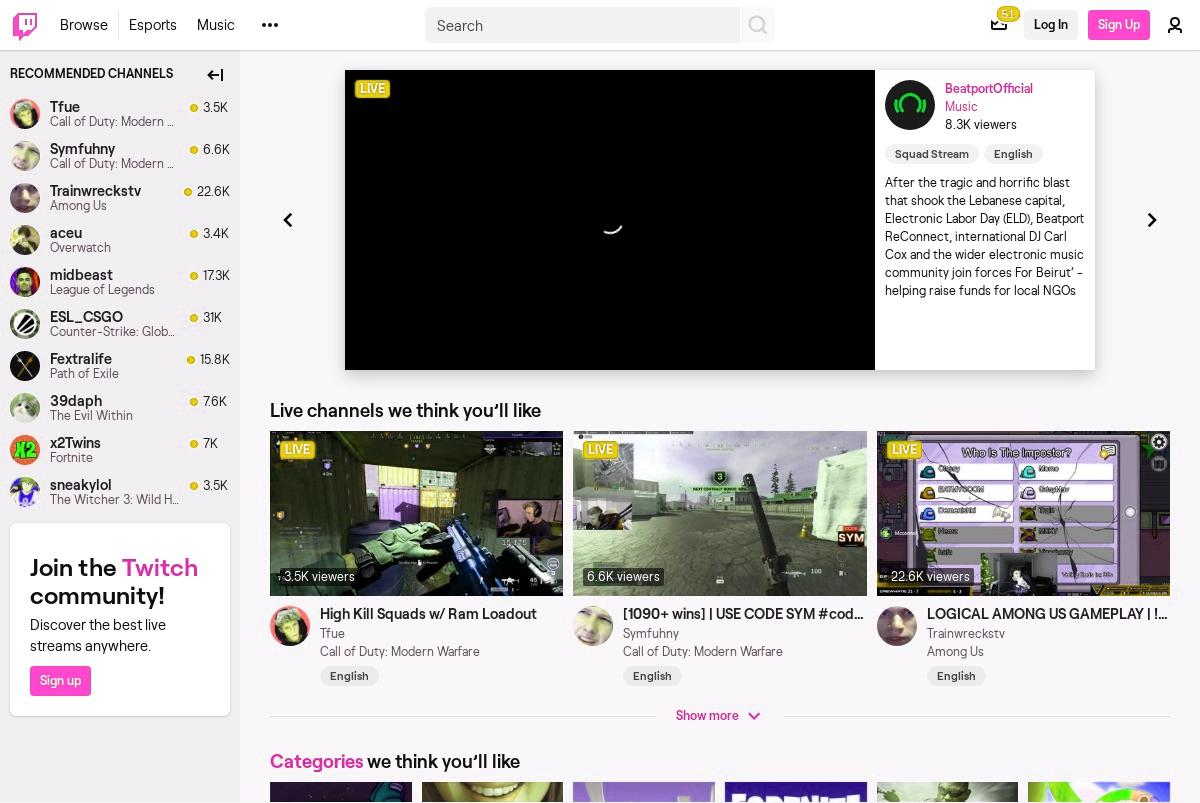Viewport: 1200px width, 803px height.
Task: Open BeatportOfficial channel avatar
Action: [x=910, y=105]
